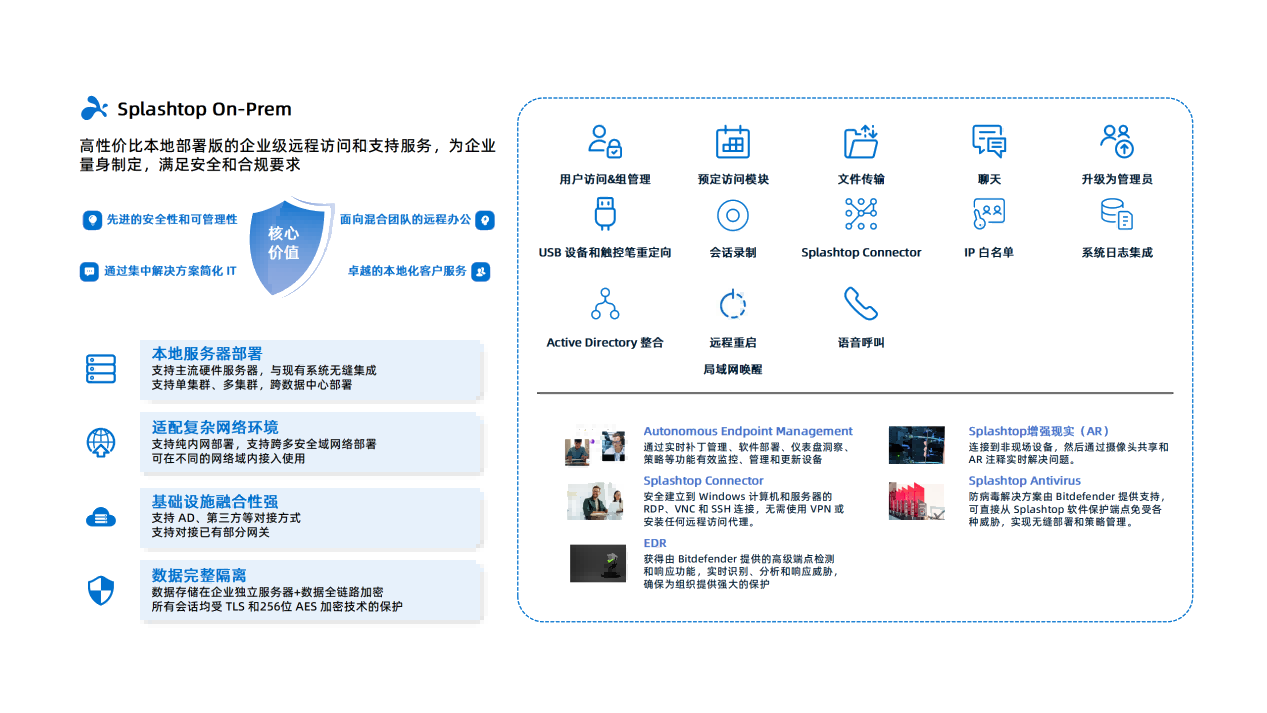Click the 基础设施融合性强 heading
Viewport: 1267px width, 713px height.
click(215, 501)
